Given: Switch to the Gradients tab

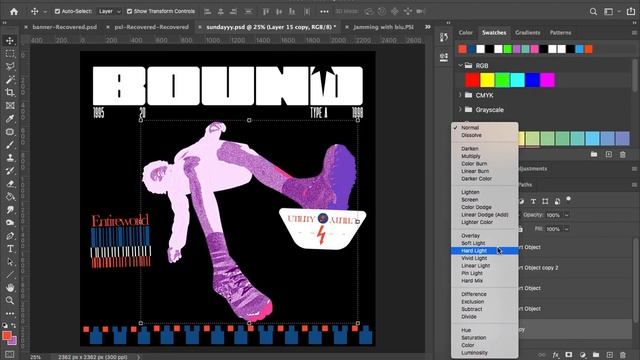Looking at the screenshot, I should coord(527,33).
